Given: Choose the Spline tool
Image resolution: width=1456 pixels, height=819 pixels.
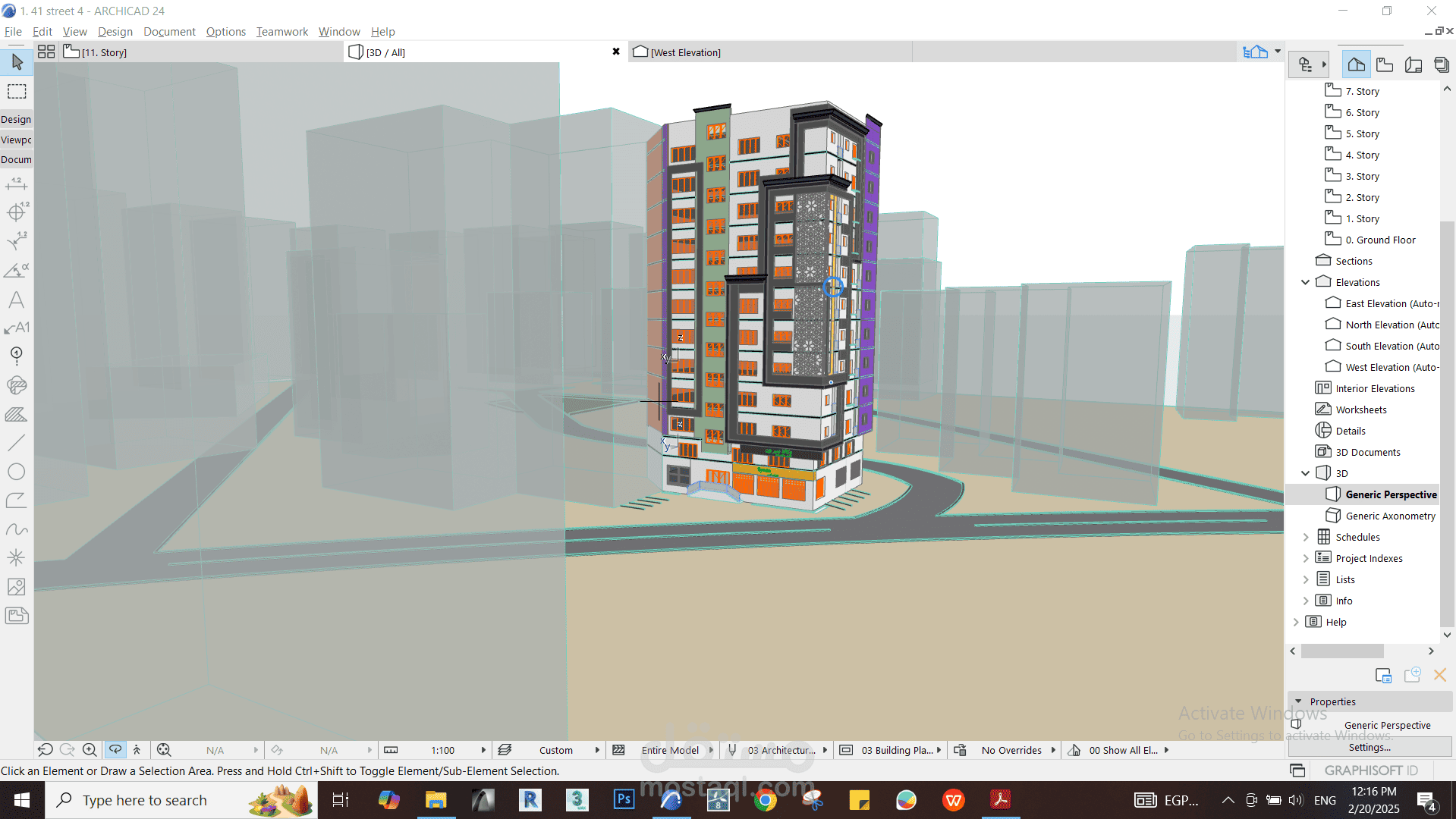Looking at the screenshot, I should pos(17,529).
